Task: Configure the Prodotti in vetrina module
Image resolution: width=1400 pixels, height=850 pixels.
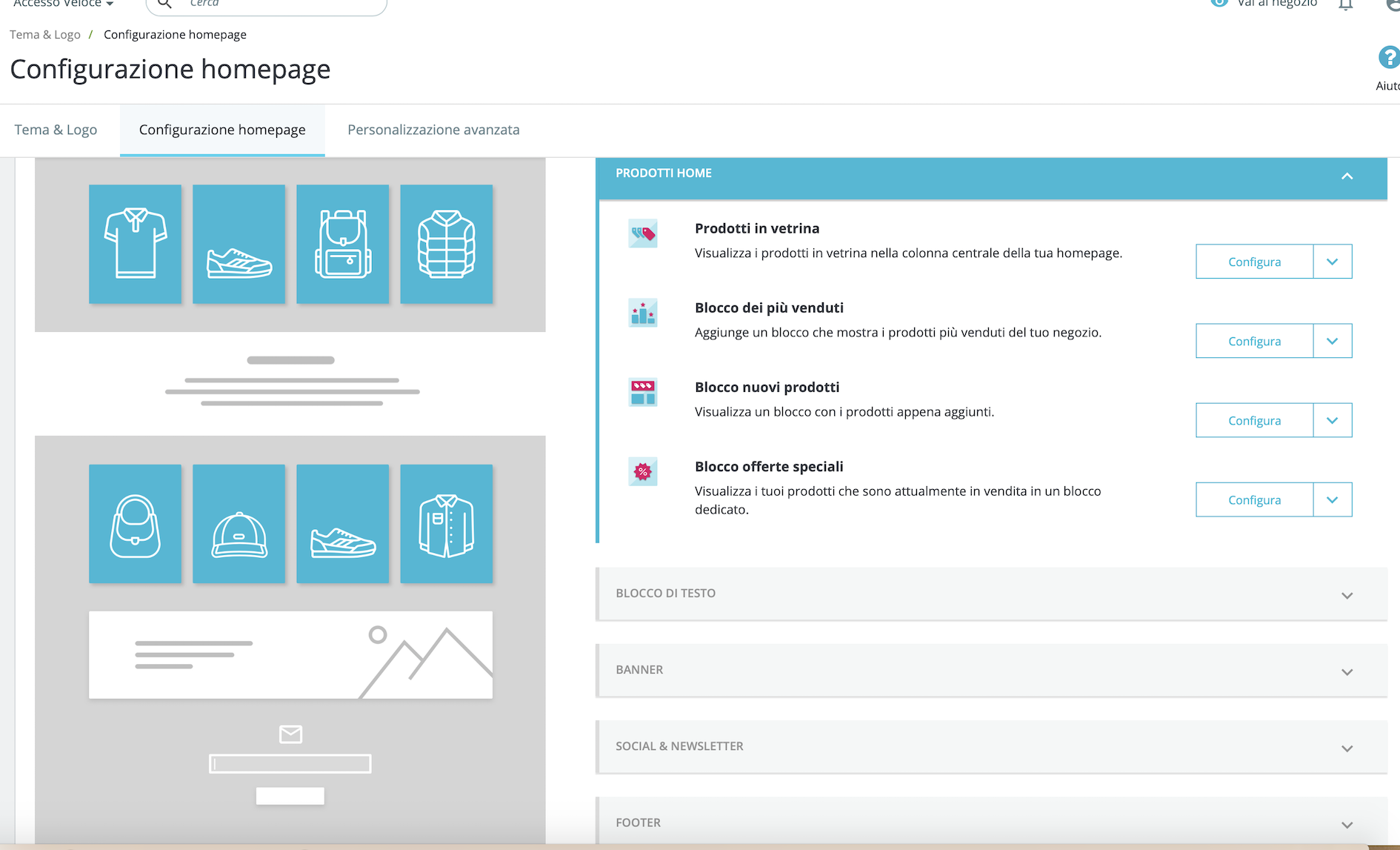Action: (1255, 262)
